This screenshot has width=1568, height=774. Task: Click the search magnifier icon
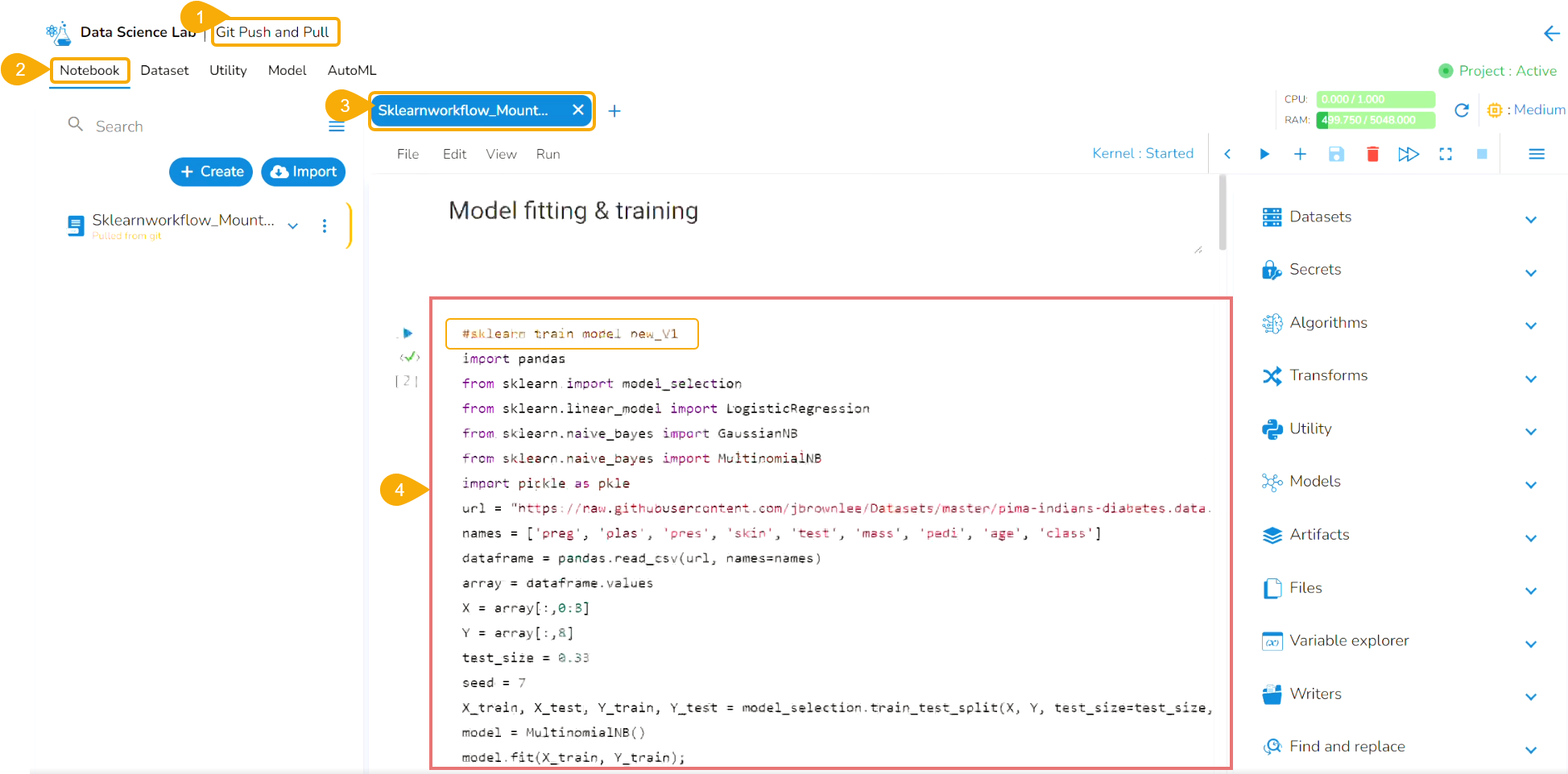76,125
